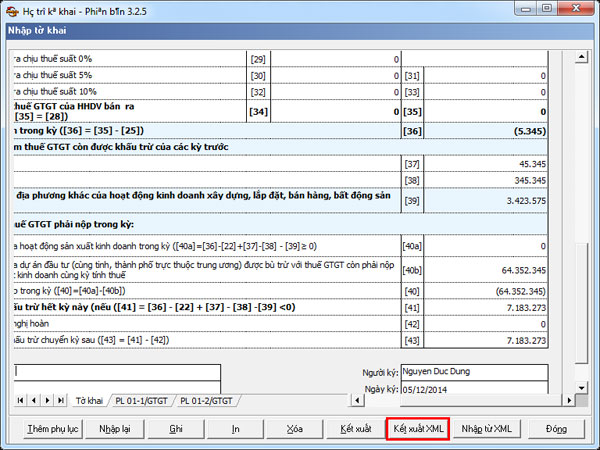Image resolution: width=600 pixels, height=450 pixels.
Task: Print using the In button
Action: [235, 429]
